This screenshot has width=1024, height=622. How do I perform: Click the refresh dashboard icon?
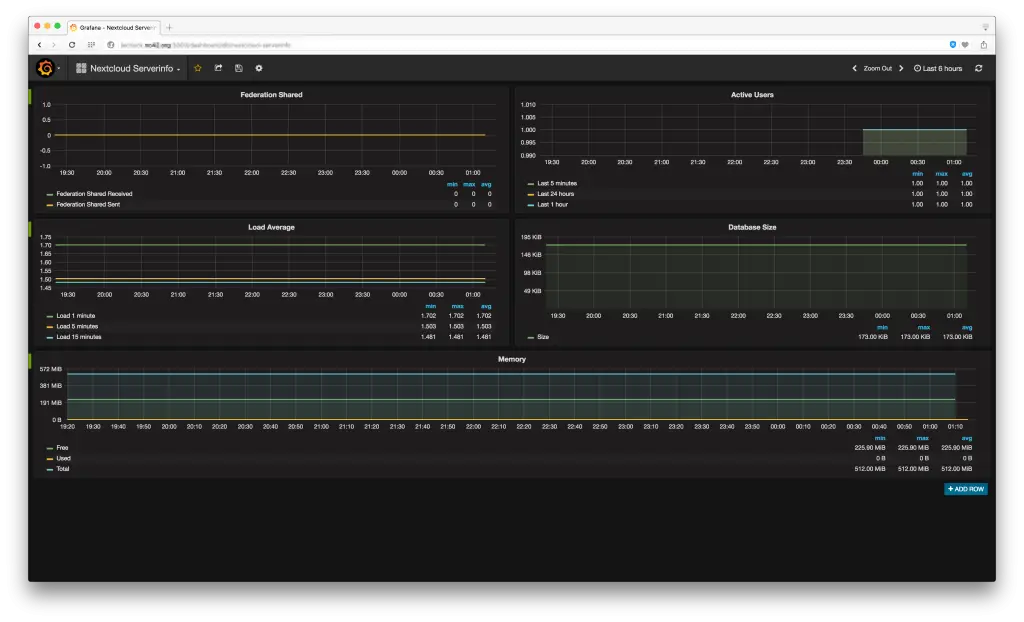(x=978, y=68)
